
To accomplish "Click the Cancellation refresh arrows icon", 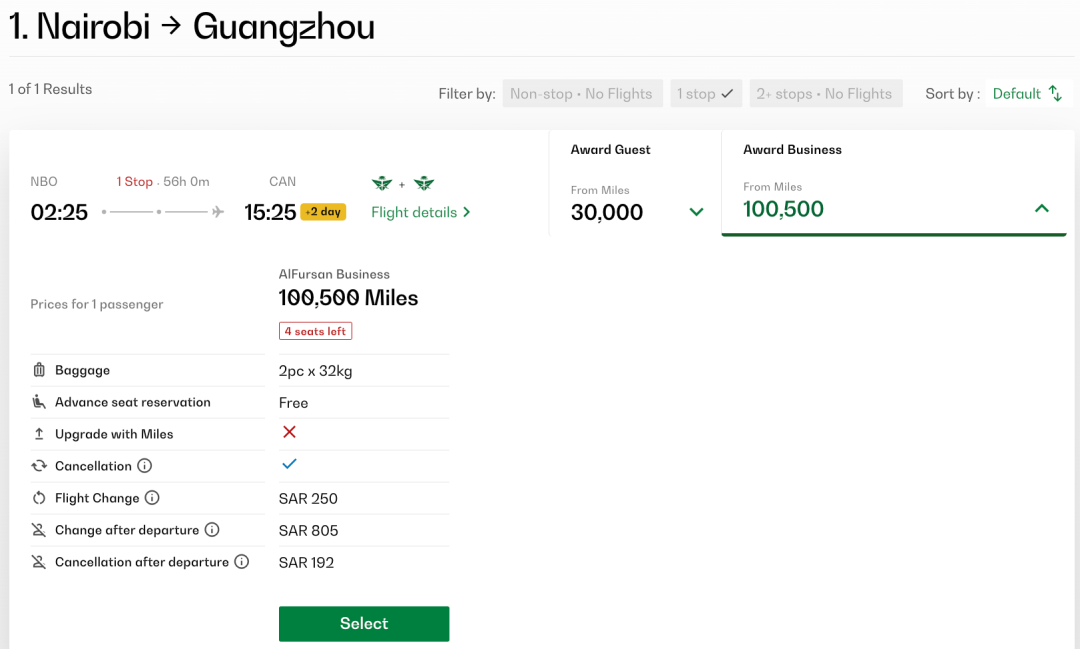I will 39,466.
